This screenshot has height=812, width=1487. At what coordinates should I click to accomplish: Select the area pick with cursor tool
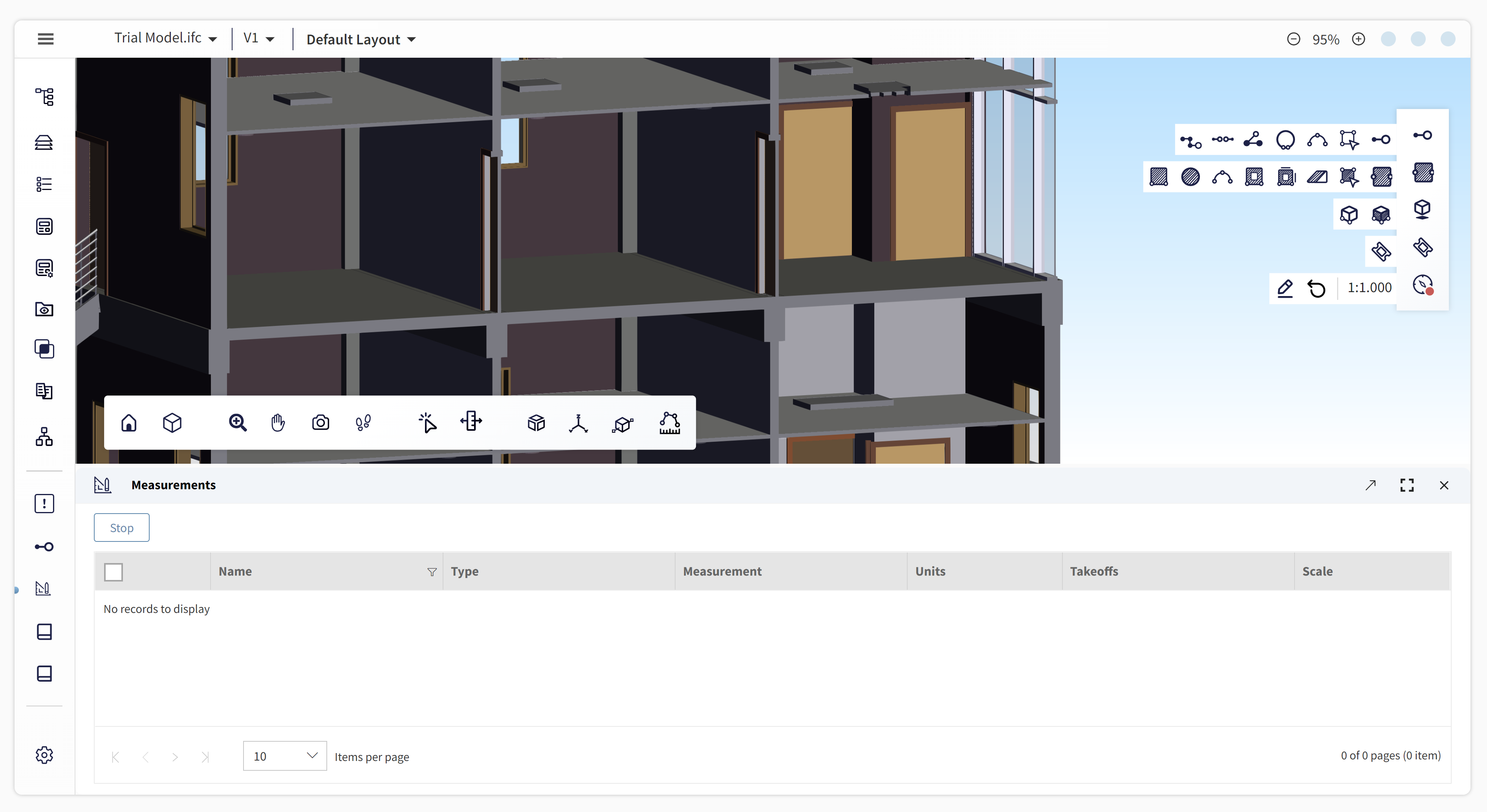tap(1349, 177)
